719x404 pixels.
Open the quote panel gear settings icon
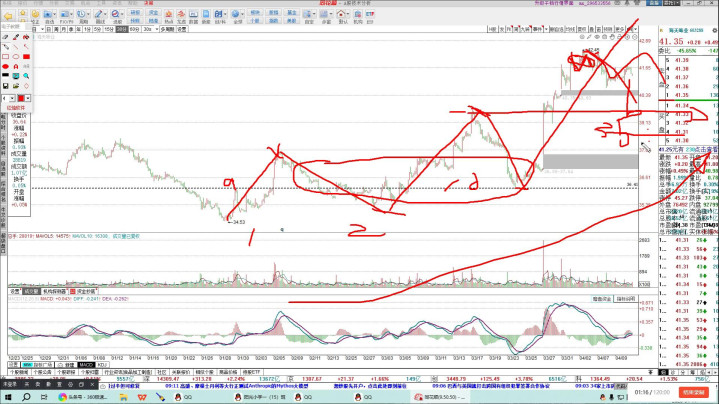(714, 30)
